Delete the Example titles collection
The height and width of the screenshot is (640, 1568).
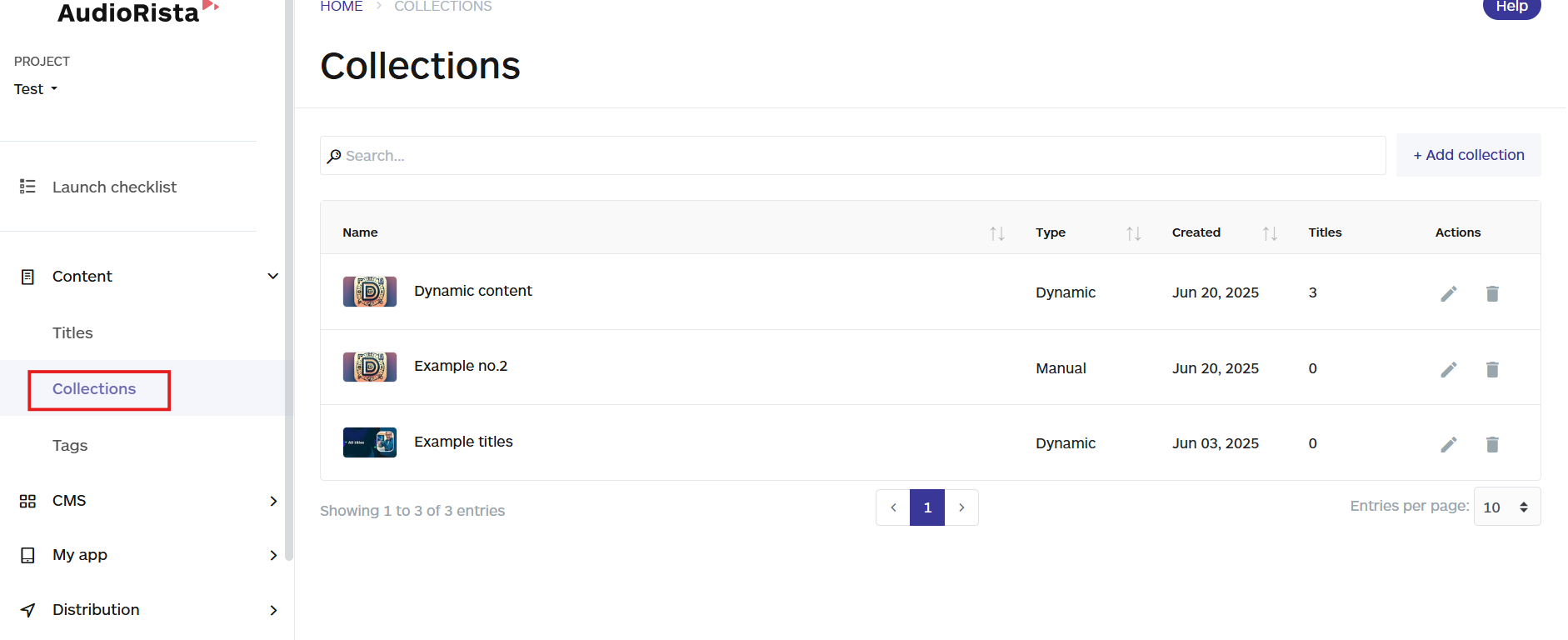(x=1492, y=444)
